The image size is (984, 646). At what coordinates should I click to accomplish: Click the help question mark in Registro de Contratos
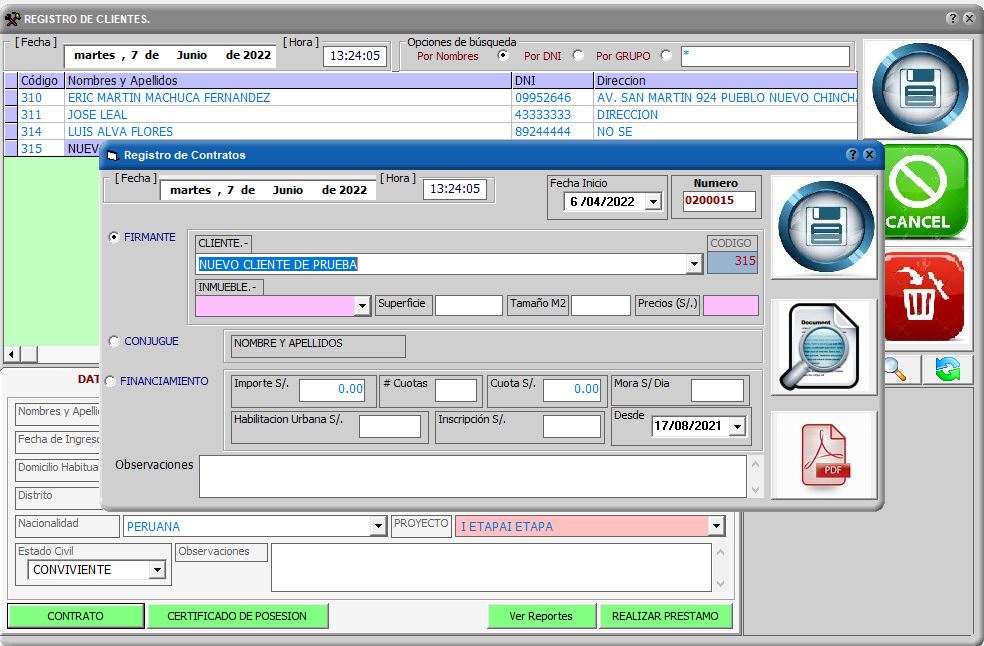point(852,155)
